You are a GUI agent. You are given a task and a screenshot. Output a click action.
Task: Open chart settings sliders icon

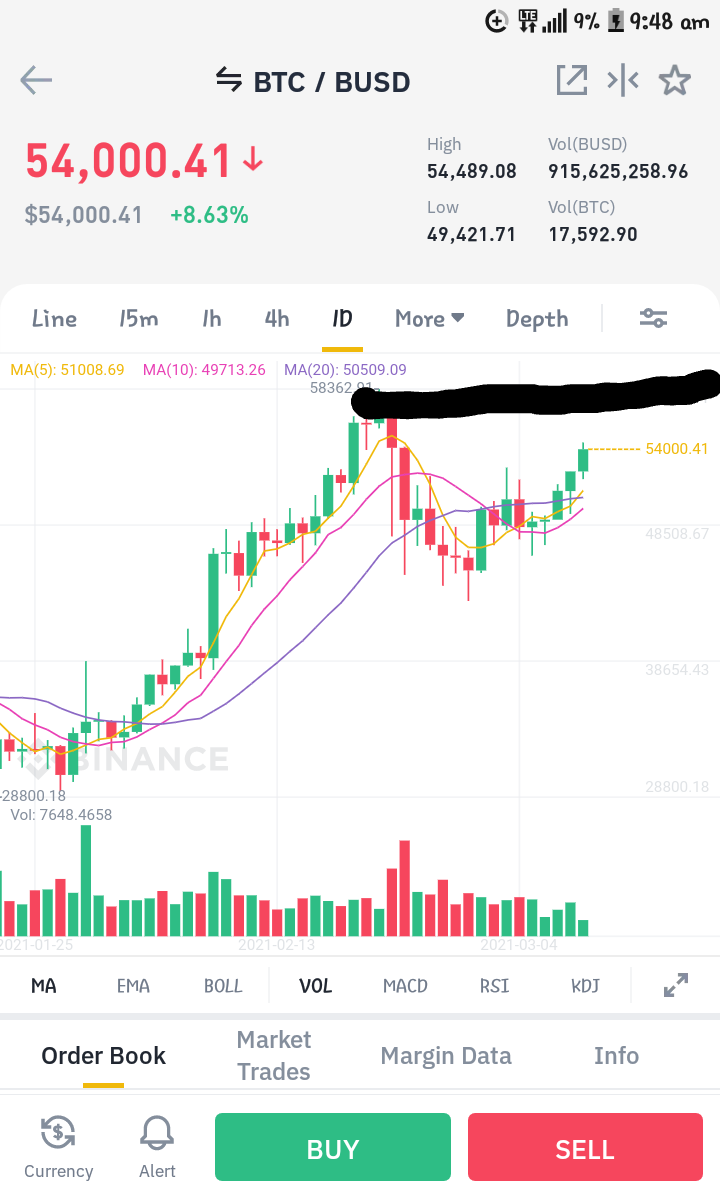[x=654, y=318]
